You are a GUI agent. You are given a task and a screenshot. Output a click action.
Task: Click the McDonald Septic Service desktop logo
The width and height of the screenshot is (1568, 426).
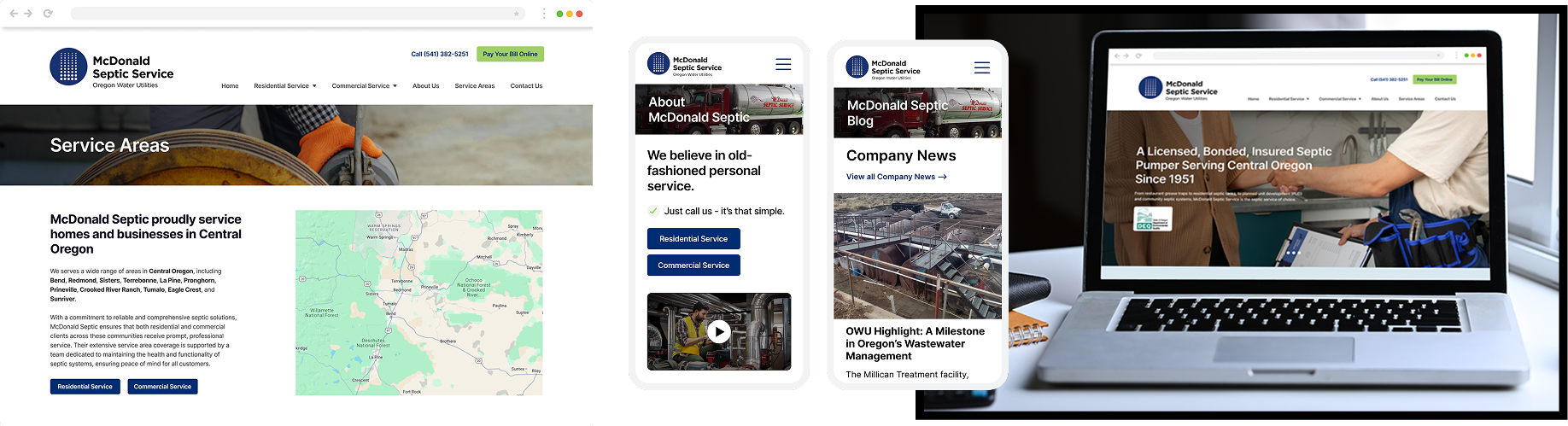pos(112,67)
